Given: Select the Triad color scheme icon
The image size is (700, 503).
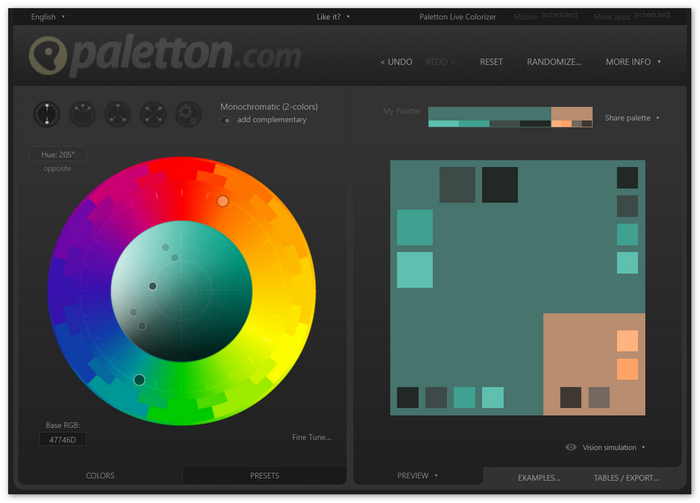Looking at the screenshot, I should coord(118,114).
